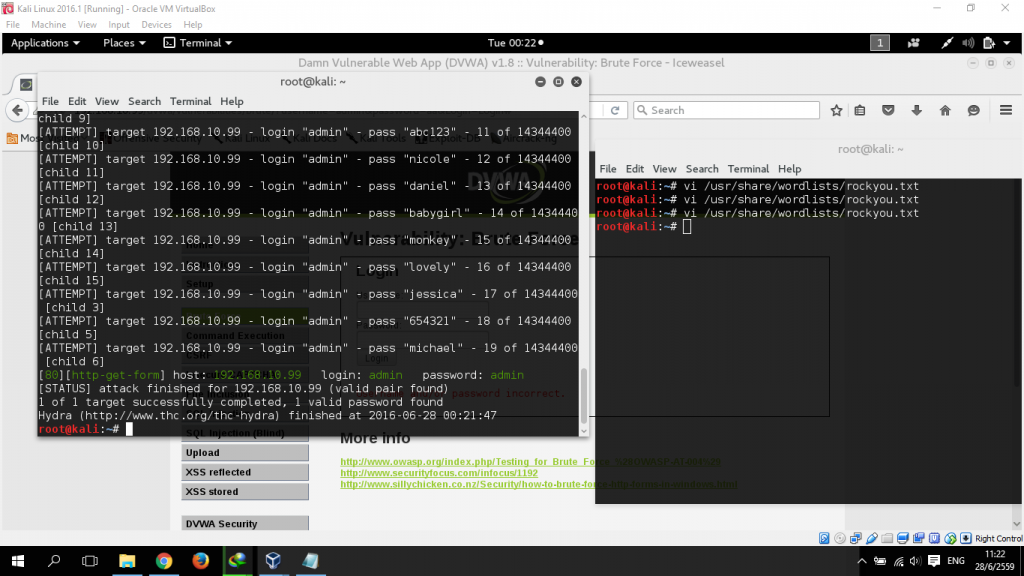Navigate to home page in Iceweasel
This screenshot has width=1024, height=576.
pyautogui.click(x=943, y=111)
